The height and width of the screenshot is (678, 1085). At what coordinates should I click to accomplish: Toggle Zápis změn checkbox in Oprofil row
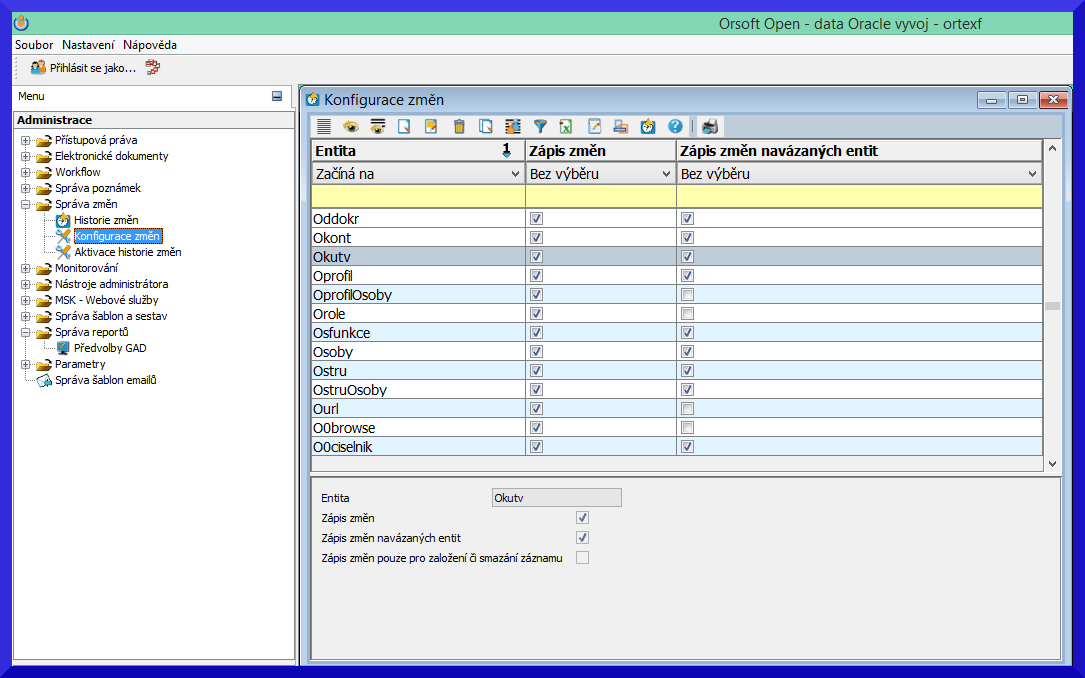[537, 276]
